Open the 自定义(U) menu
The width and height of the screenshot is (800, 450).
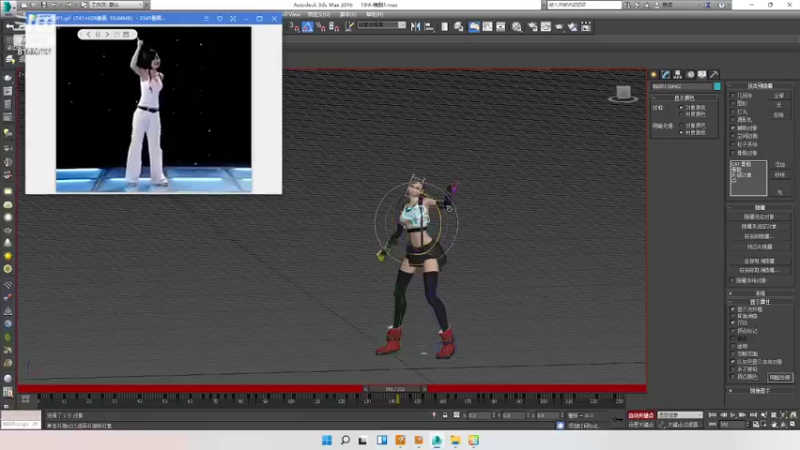tap(319, 14)
